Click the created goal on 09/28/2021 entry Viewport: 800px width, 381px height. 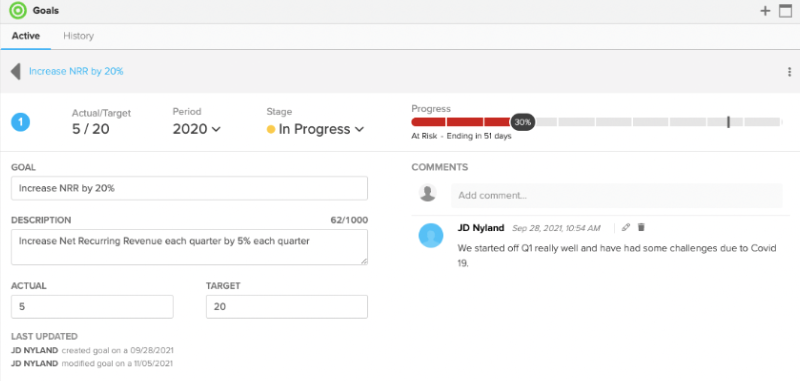pos(92,350)
